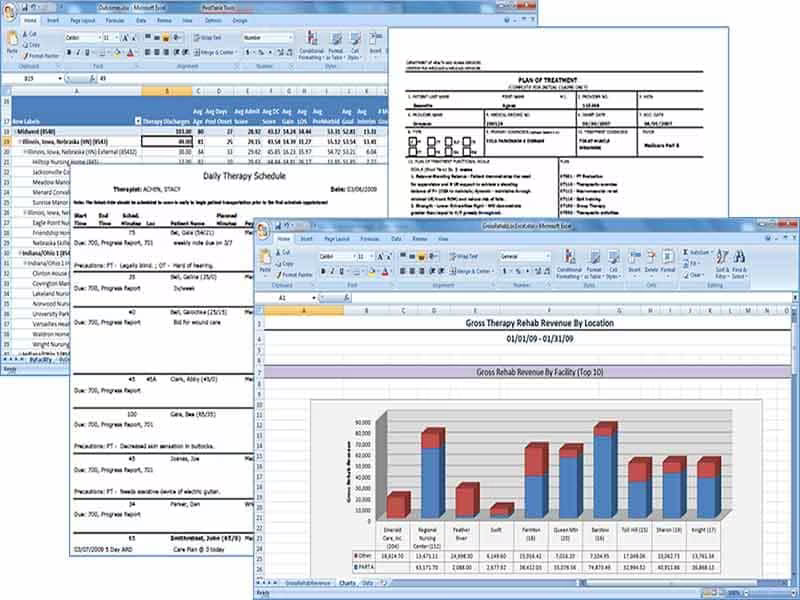Apply bold in the front Excel window

[323, 271]
